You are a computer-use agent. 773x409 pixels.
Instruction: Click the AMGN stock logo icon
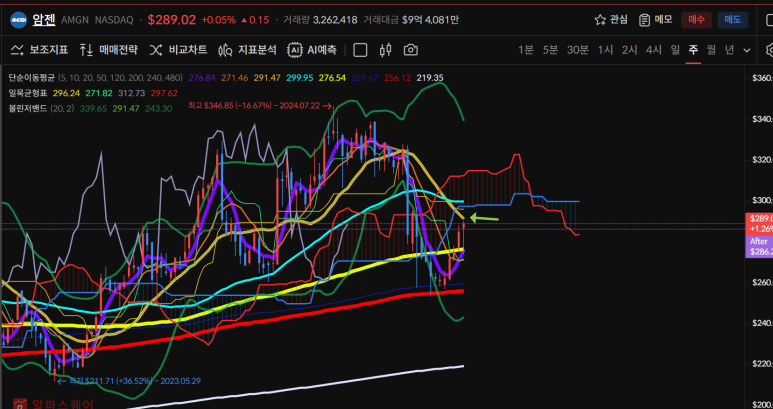point(18,20)
